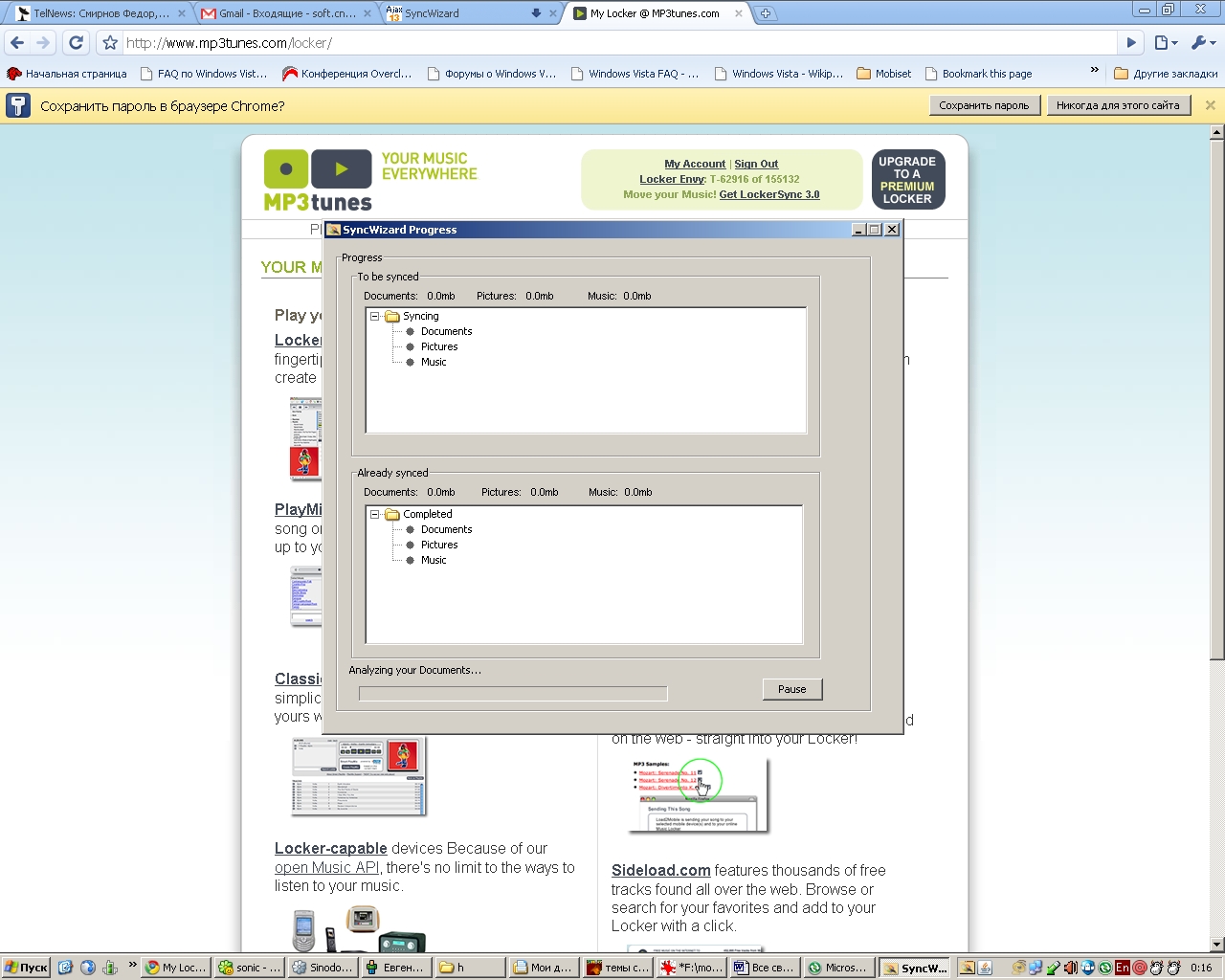
Task: Switch to the My Locker Chrome taskbar button
Action: (175, 968)
